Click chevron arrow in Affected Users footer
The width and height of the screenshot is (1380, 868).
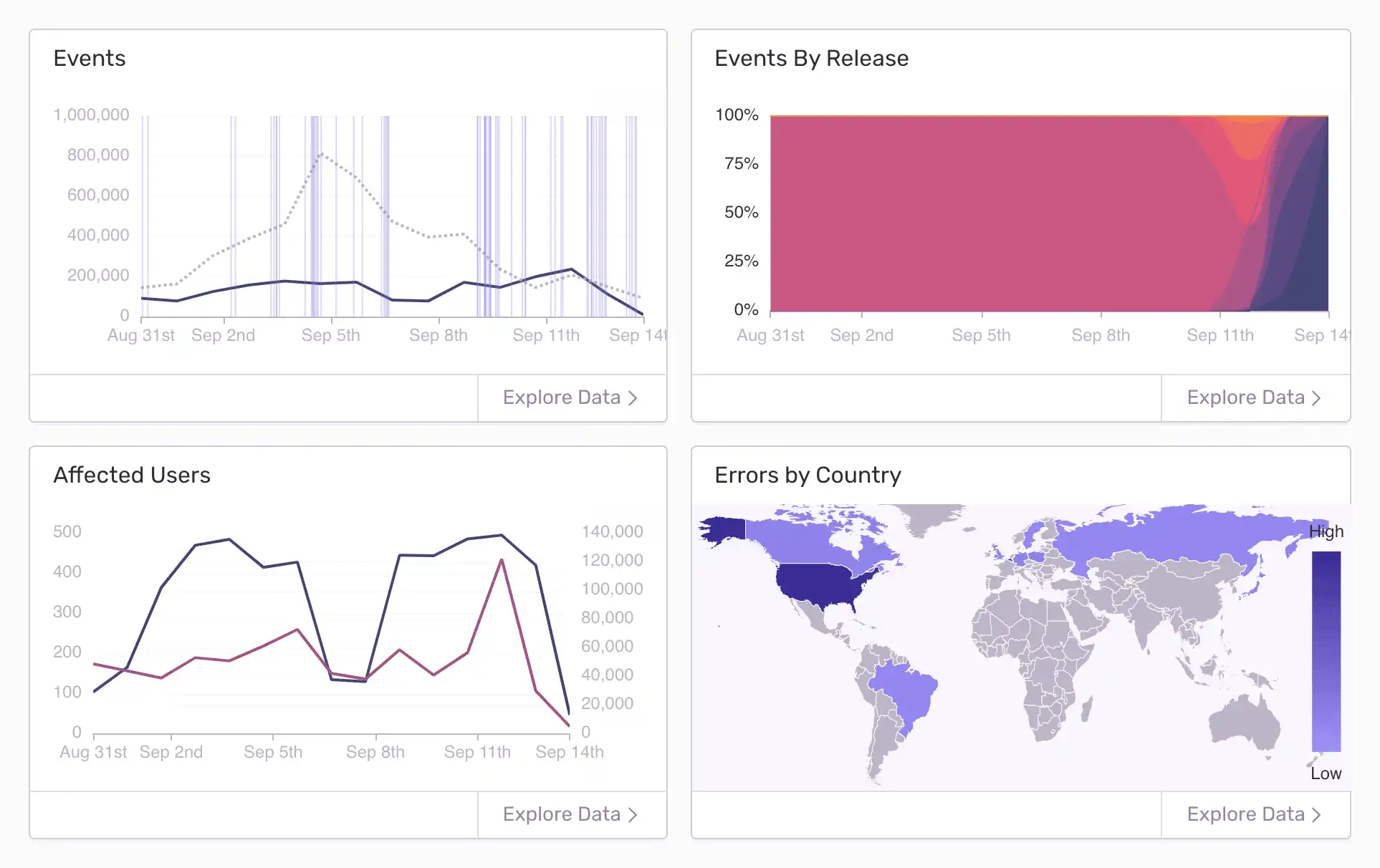coord(633,815)
